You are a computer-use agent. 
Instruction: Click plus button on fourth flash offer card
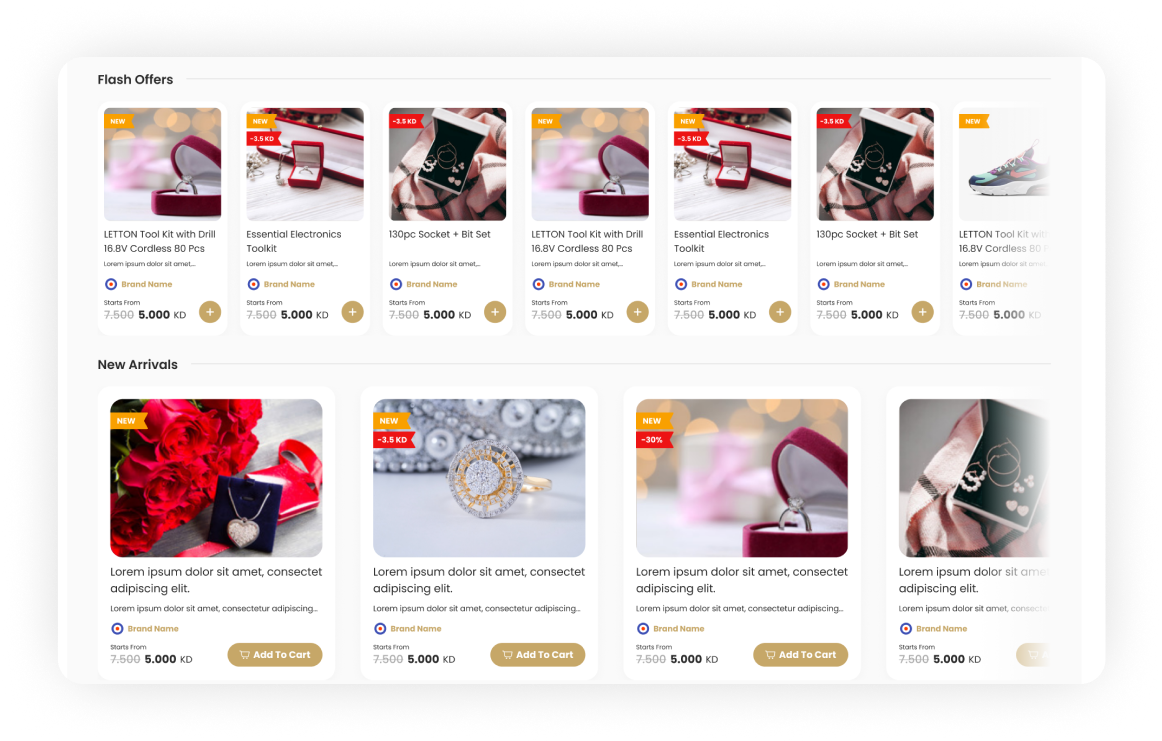tap(637, 312)
